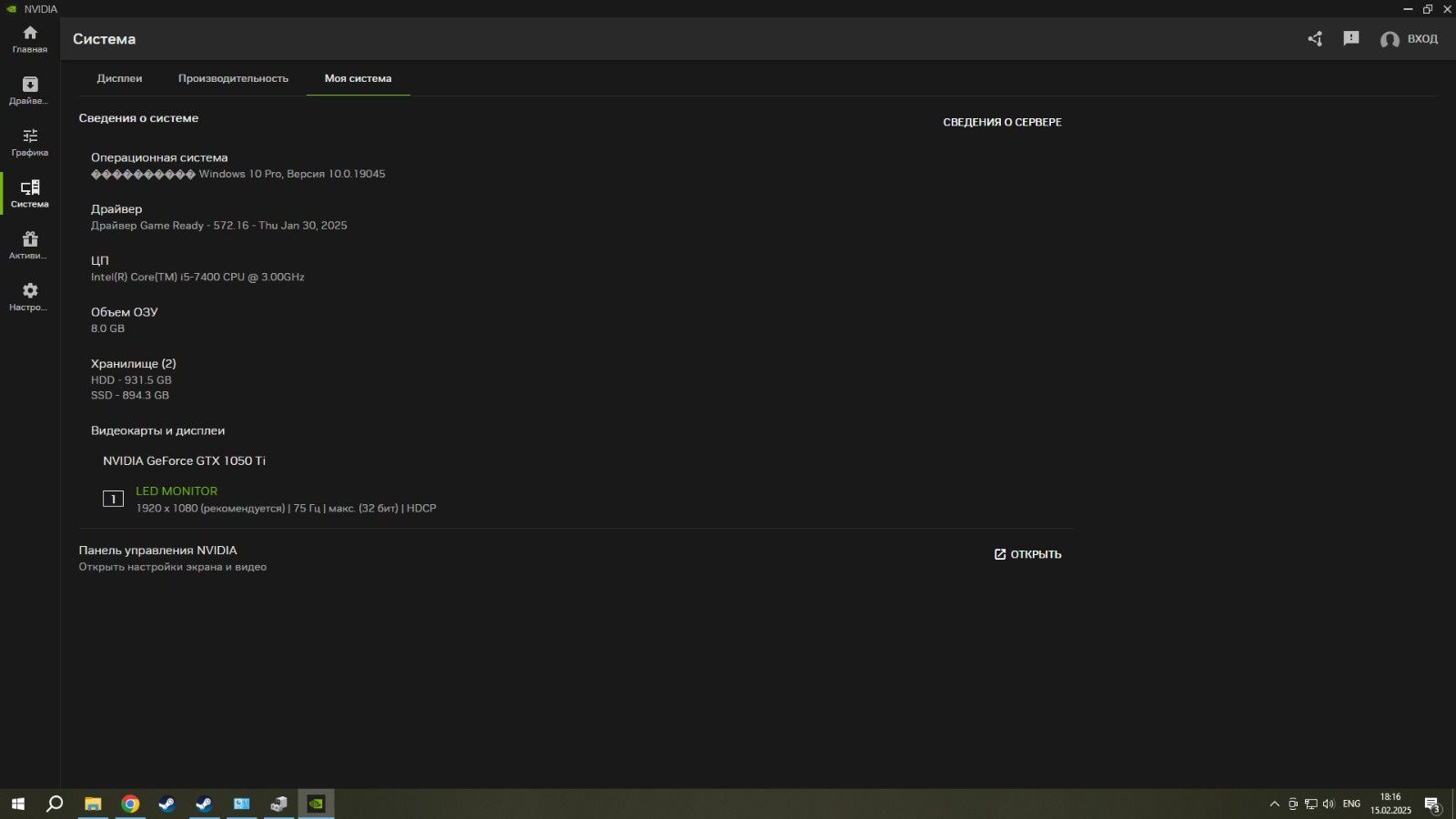Click the Драйвер Game Ready 572.16 text
The width and height of the screenshot is (1456, 819).
218,226
